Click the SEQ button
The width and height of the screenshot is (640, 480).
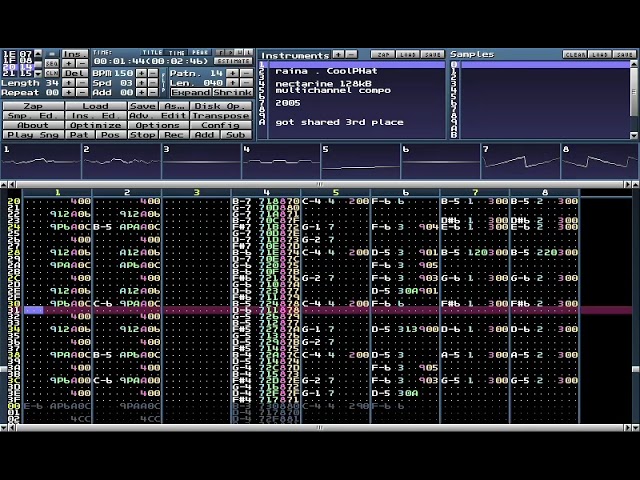pos(51,64)
